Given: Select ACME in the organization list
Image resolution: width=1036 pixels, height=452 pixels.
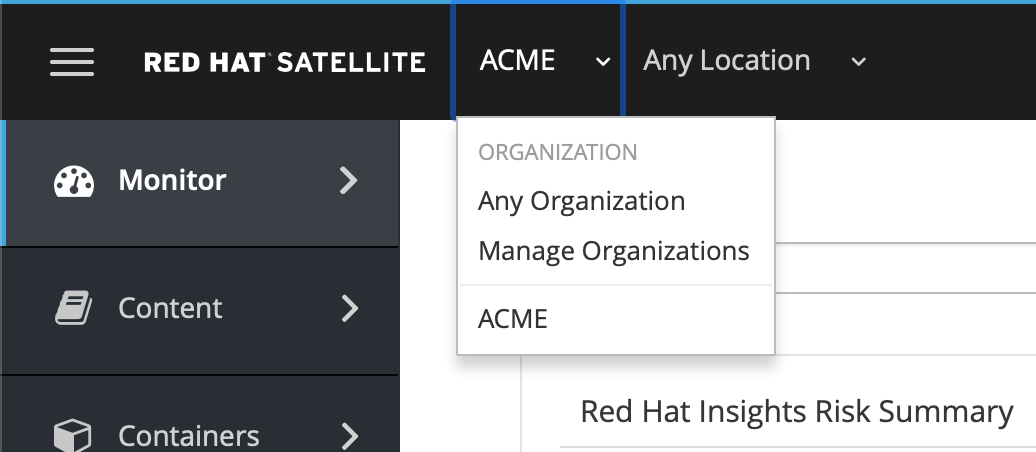Looking at the screenshot, I should [513, 319].
